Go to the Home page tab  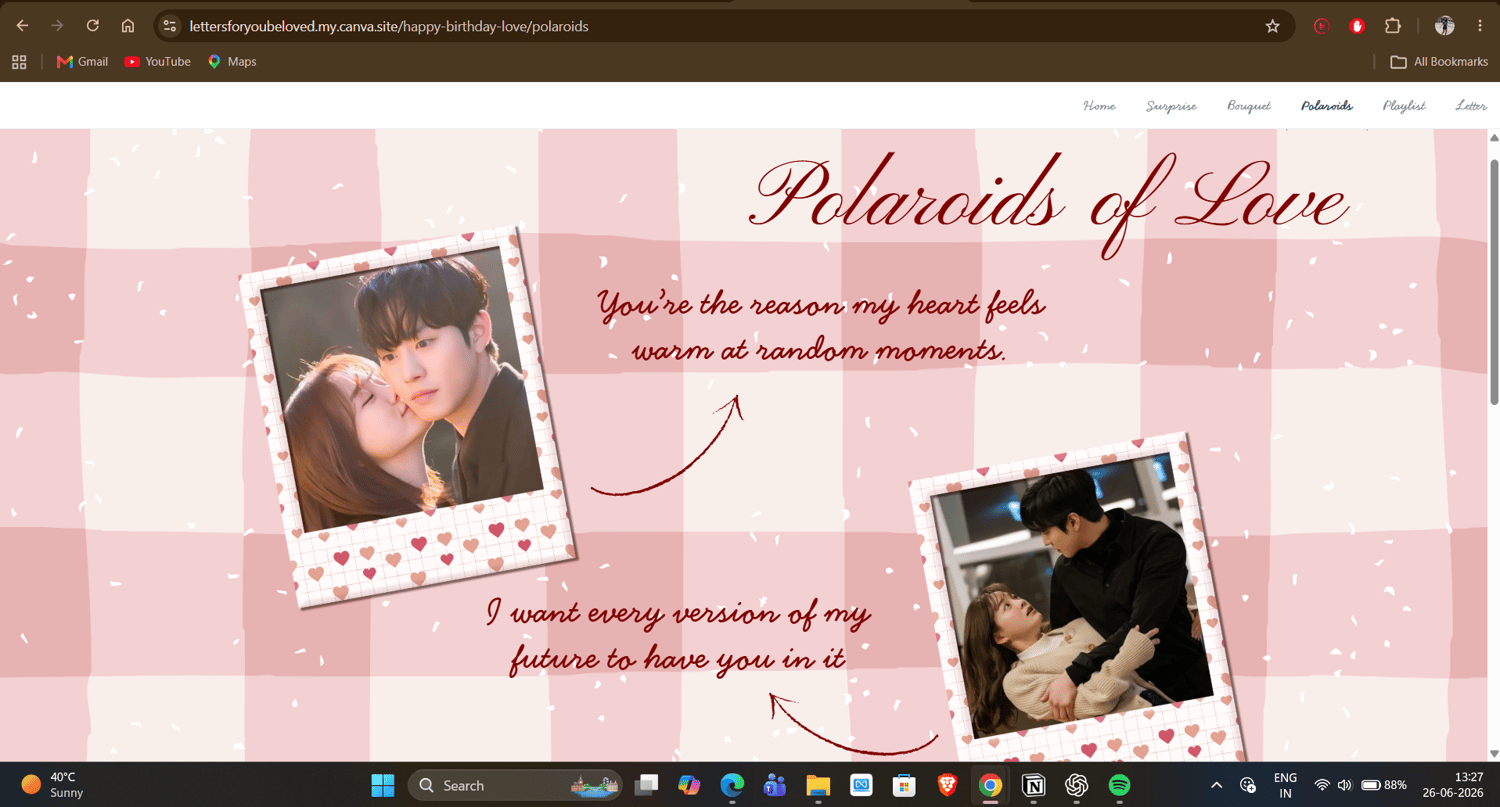1099,105
